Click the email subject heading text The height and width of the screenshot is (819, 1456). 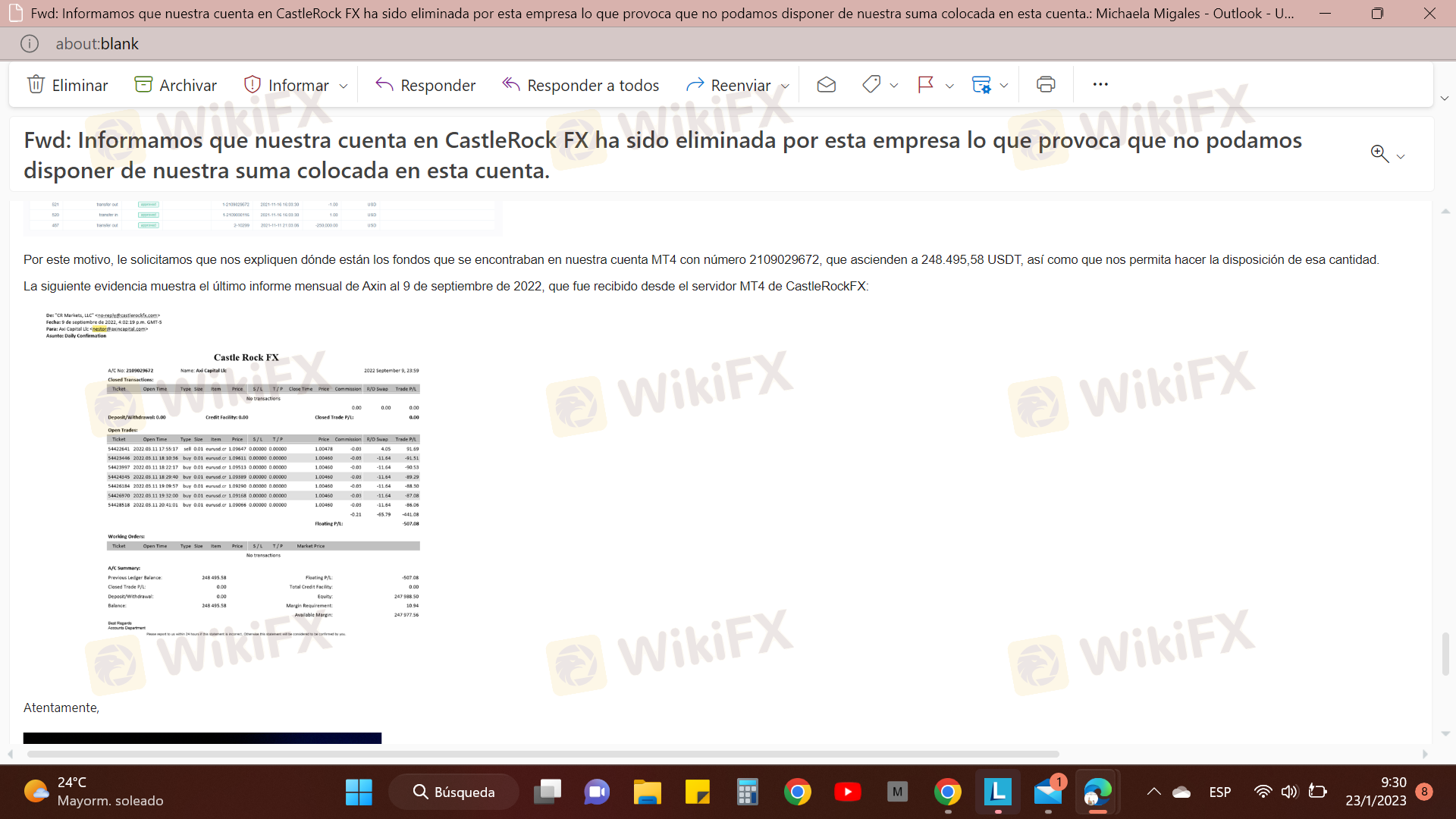coord(663,155)
